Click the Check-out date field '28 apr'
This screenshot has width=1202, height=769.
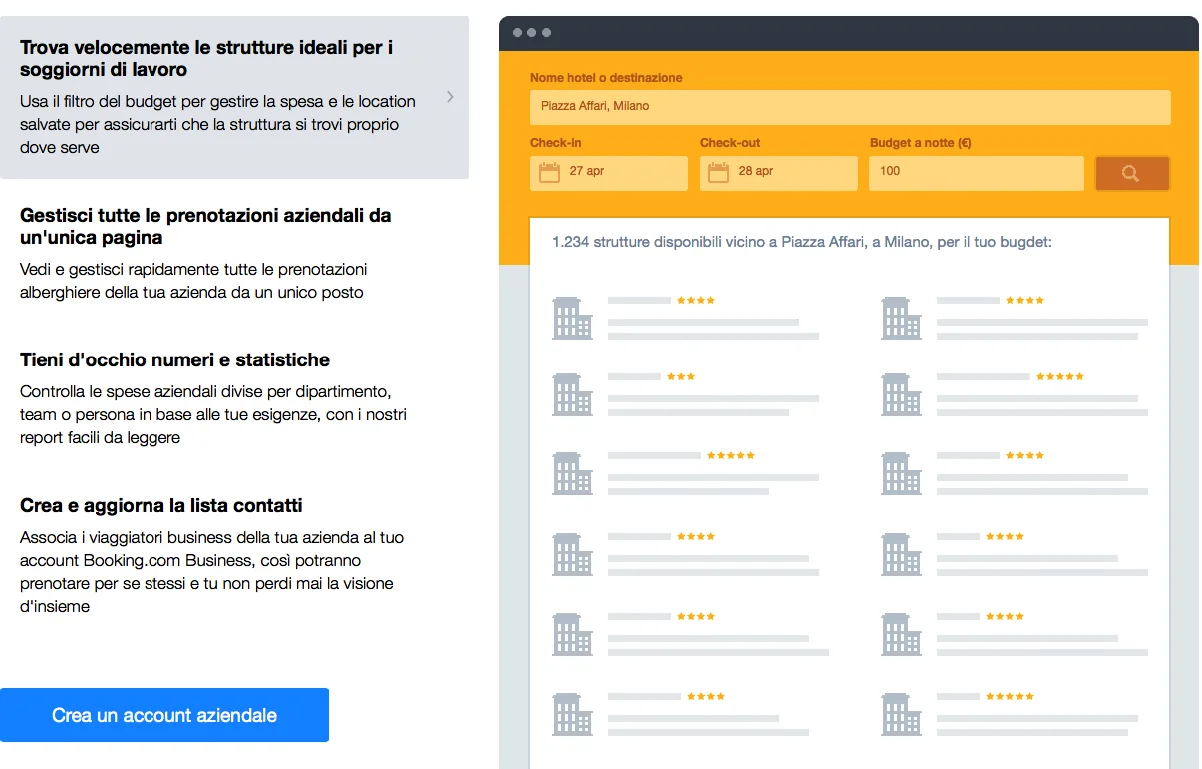pos(779,173)
